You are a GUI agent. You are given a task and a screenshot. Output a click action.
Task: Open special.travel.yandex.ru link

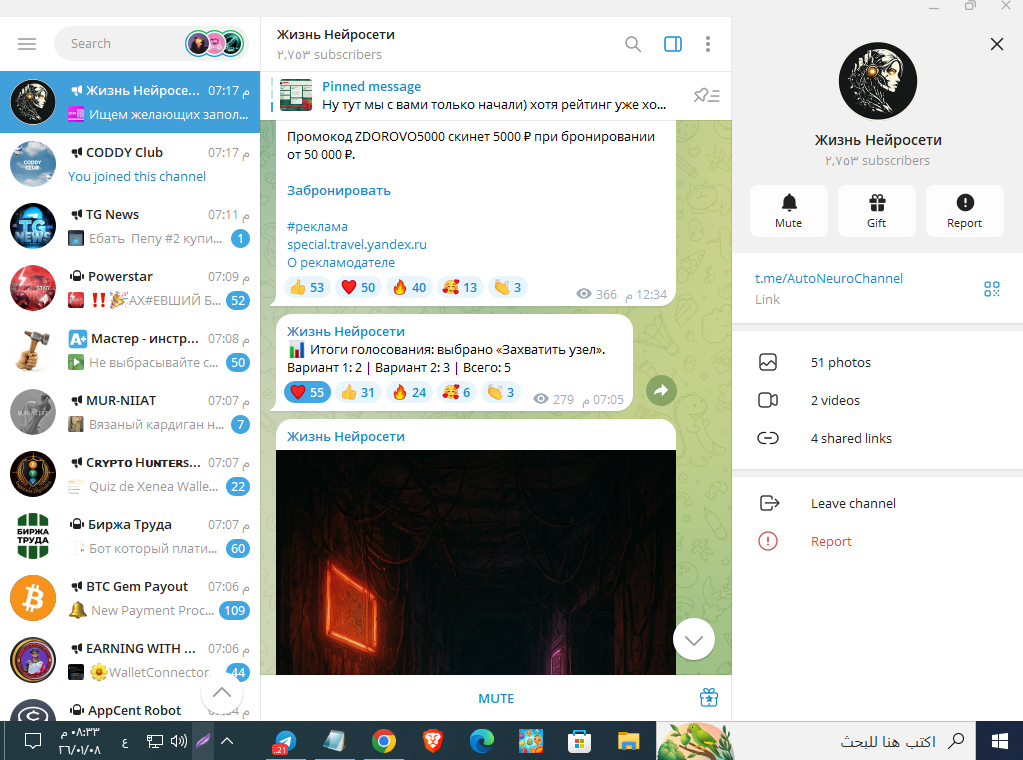click(357, 245)
